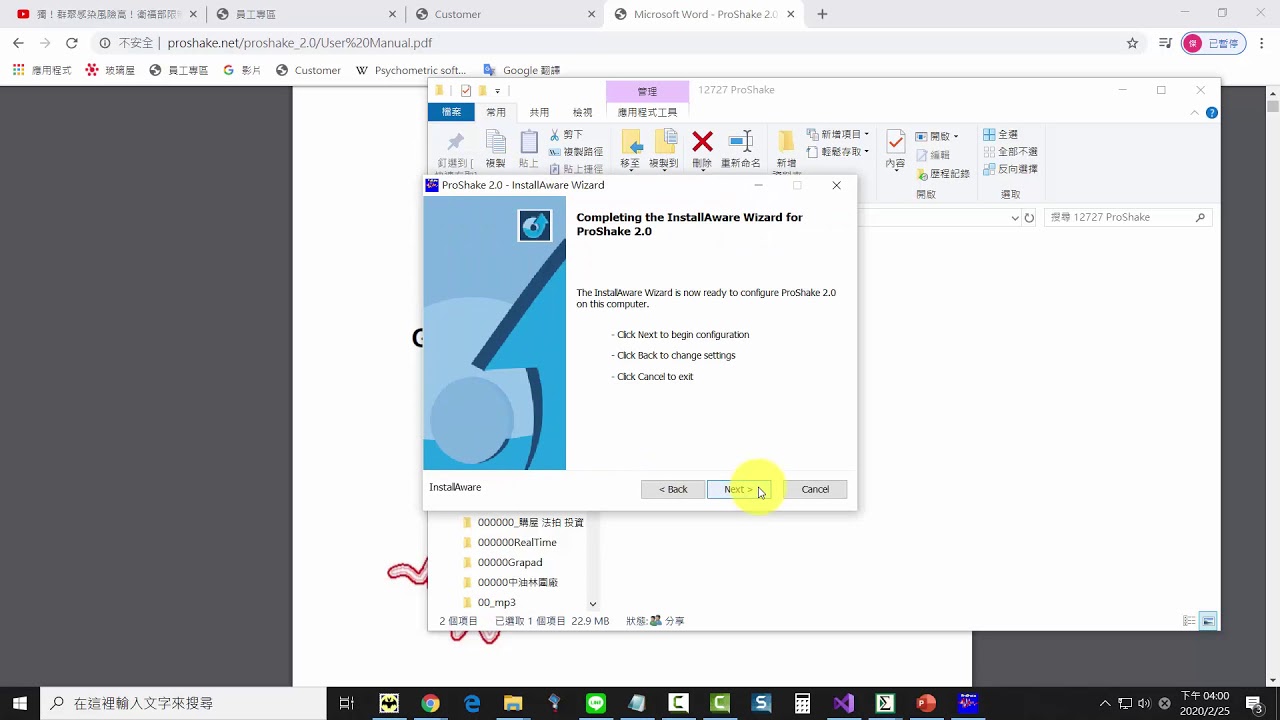Click the Explorer search box for 12727 ProShake
This screenshot has height=720, width=1280.
pos(1128,217)
